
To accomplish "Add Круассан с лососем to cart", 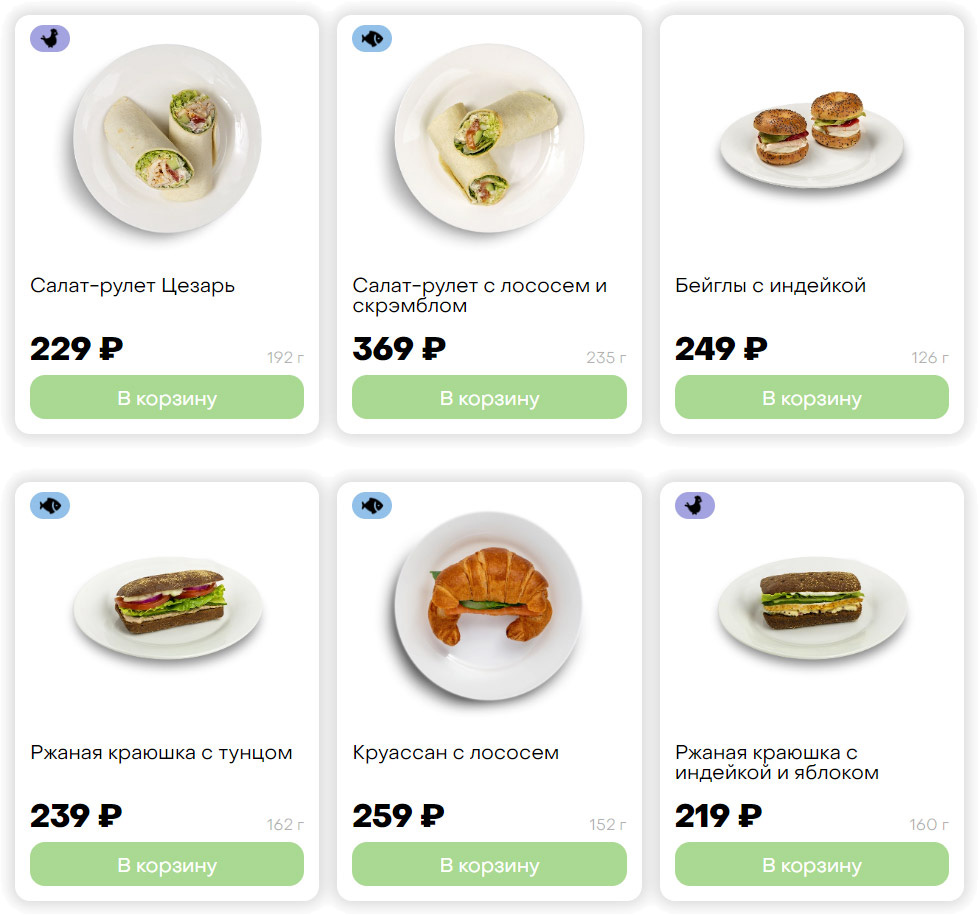I will [x=489, y=865].
